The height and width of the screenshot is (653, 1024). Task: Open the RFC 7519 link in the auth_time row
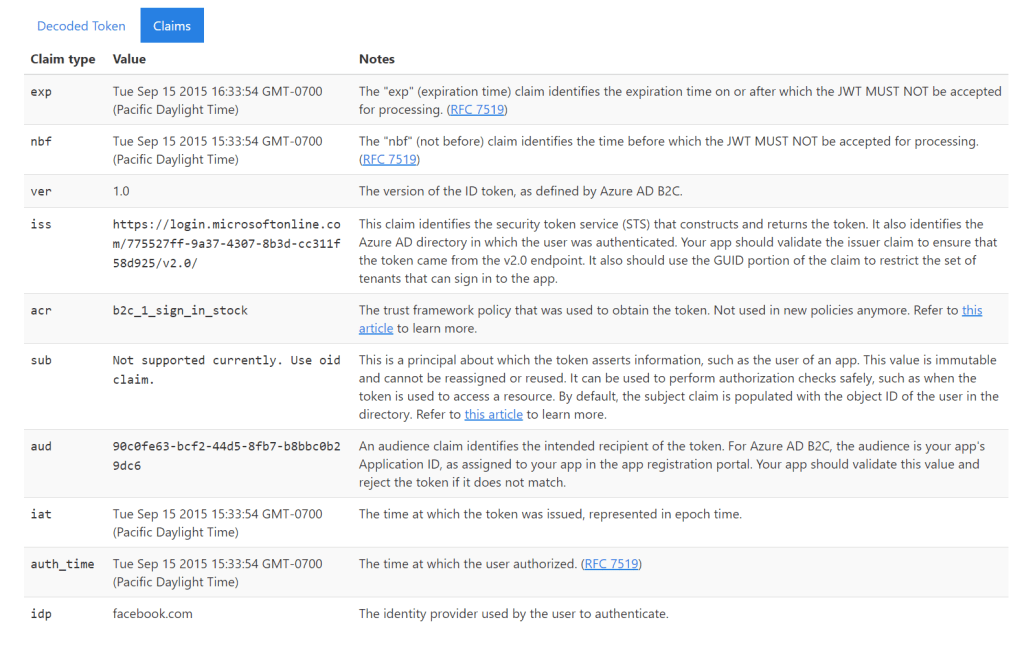[611, 563]
